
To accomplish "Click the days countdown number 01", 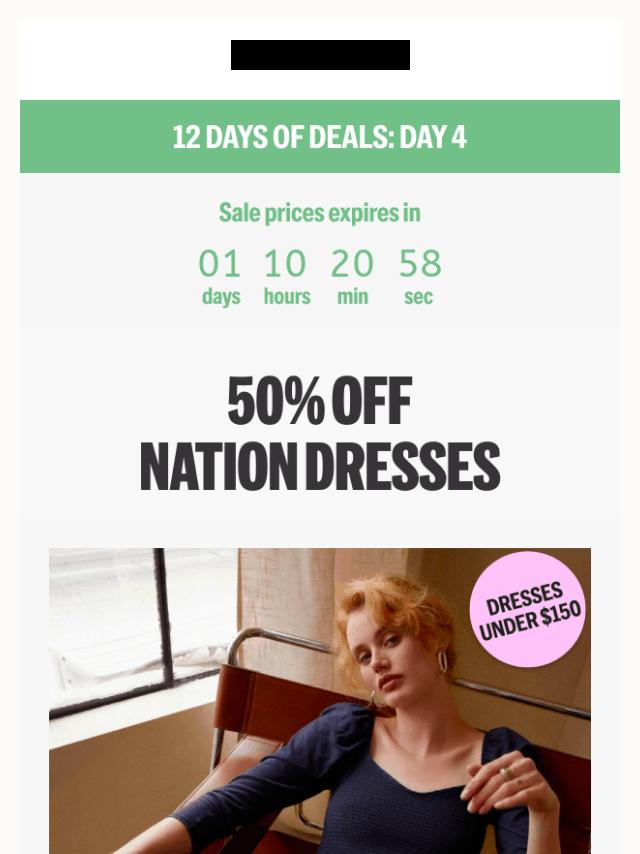I will click(x=220, y=264).
